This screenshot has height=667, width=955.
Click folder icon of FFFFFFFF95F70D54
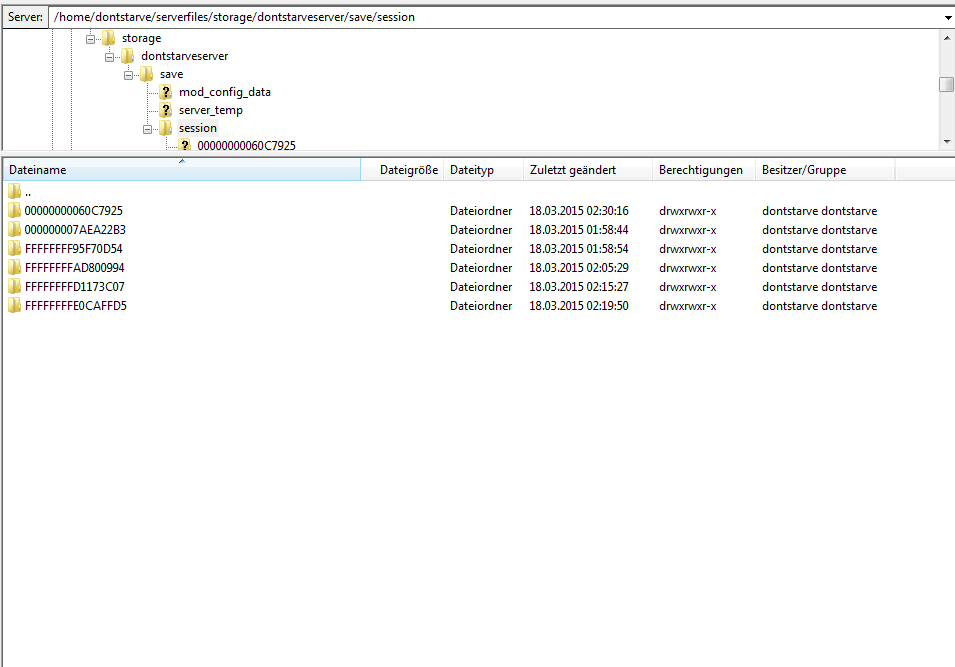point(14,249)
